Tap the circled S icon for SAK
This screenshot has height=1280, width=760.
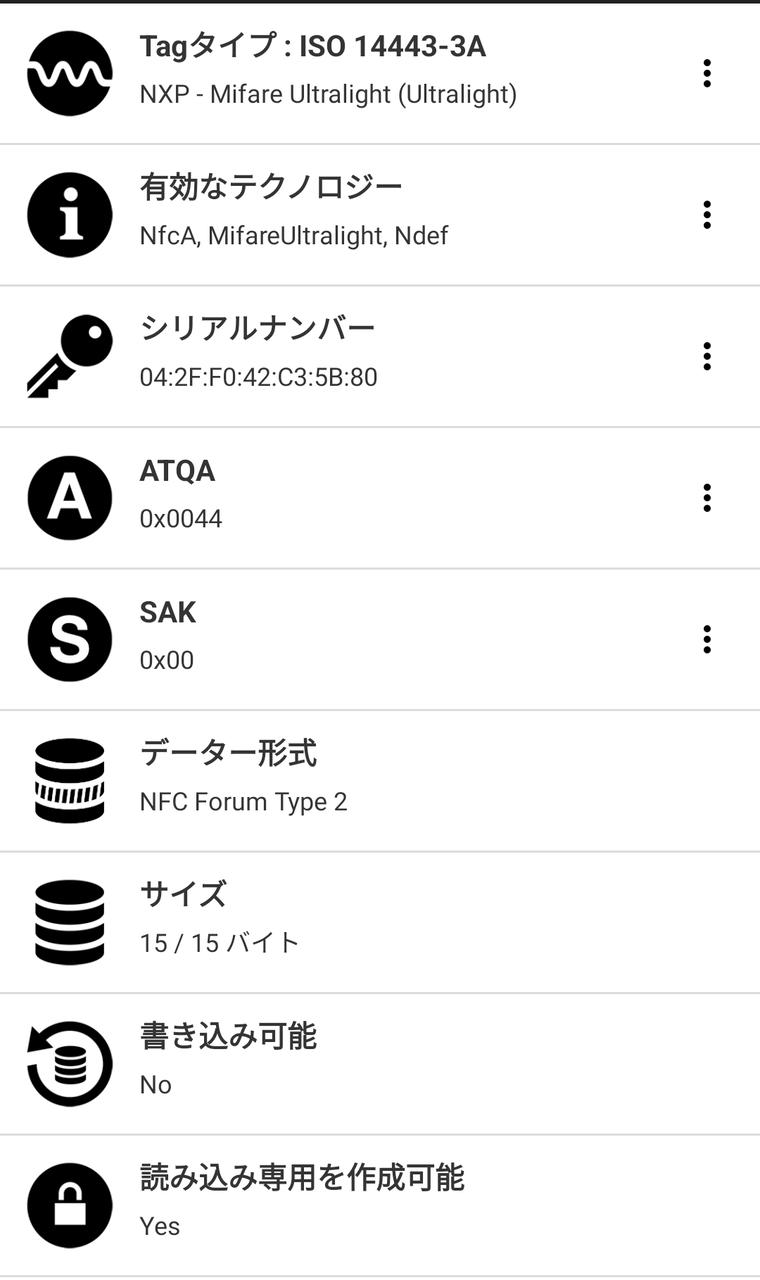pyautogui.click(x=69, y=640)
